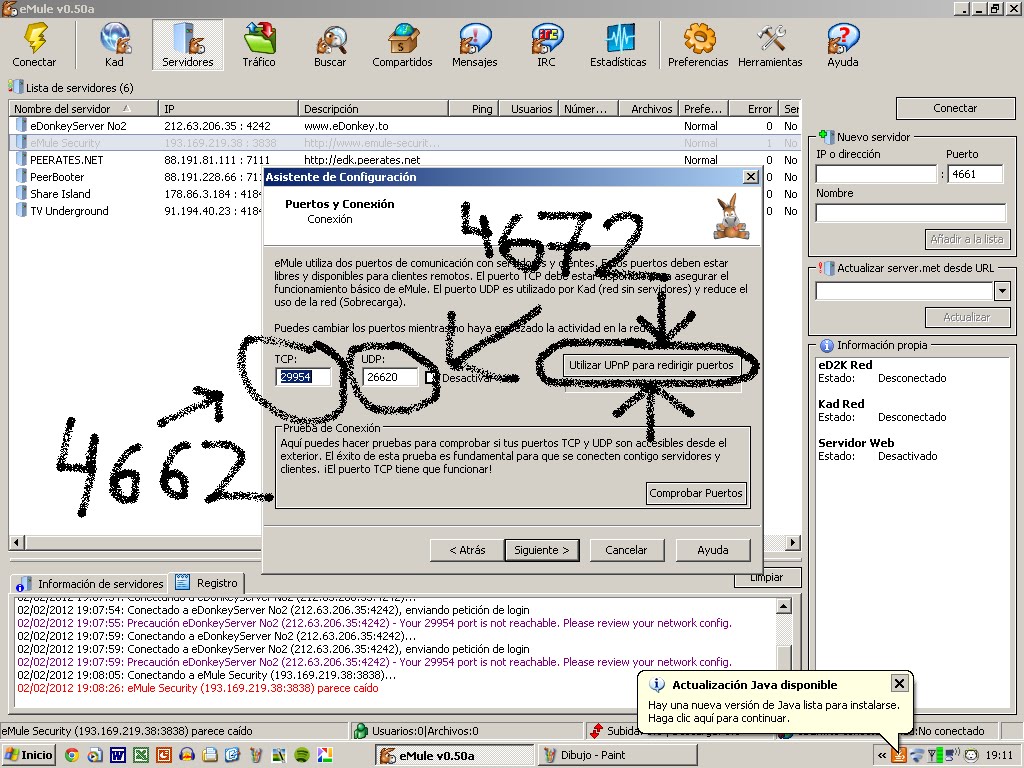Click the Comprobar Puertos button
Image resolution: width=1024 pixels, height=768 pixels.
coord(696,493)
